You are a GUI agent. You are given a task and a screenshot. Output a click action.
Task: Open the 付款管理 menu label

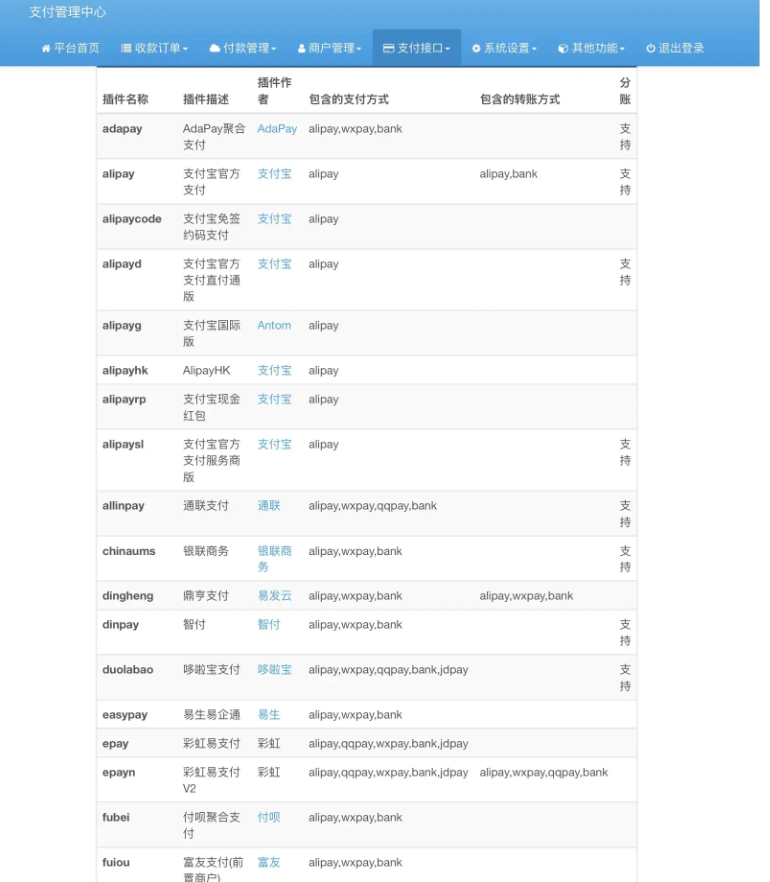pos(246,48)
